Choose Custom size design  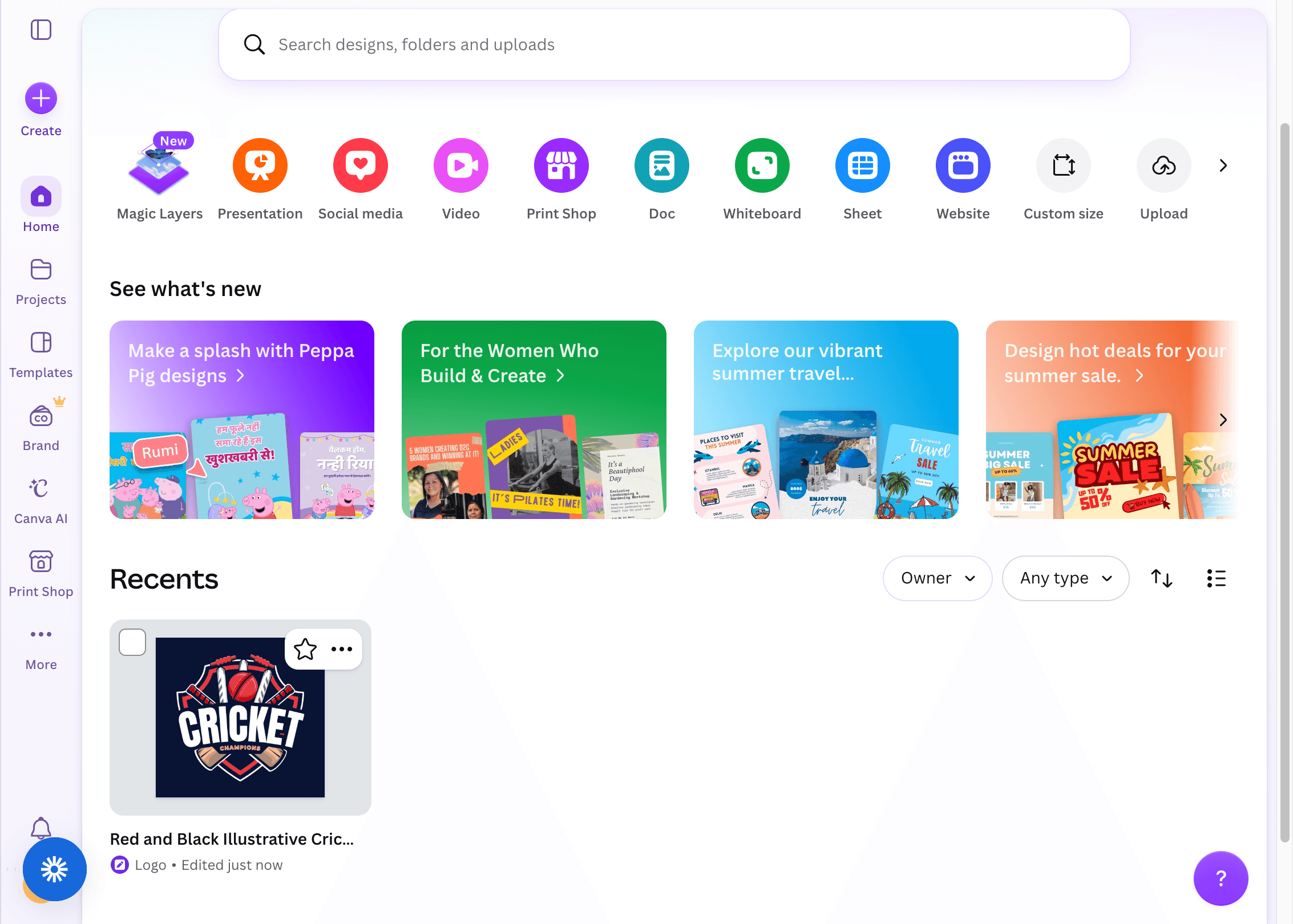[x=1064, y=179]
